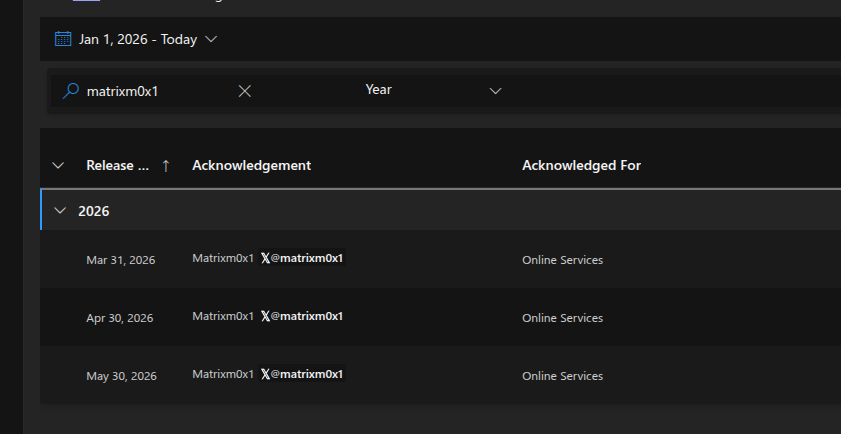Sort by the Acknowledgement column header
The image size is (841, 434).
[252, 165]
